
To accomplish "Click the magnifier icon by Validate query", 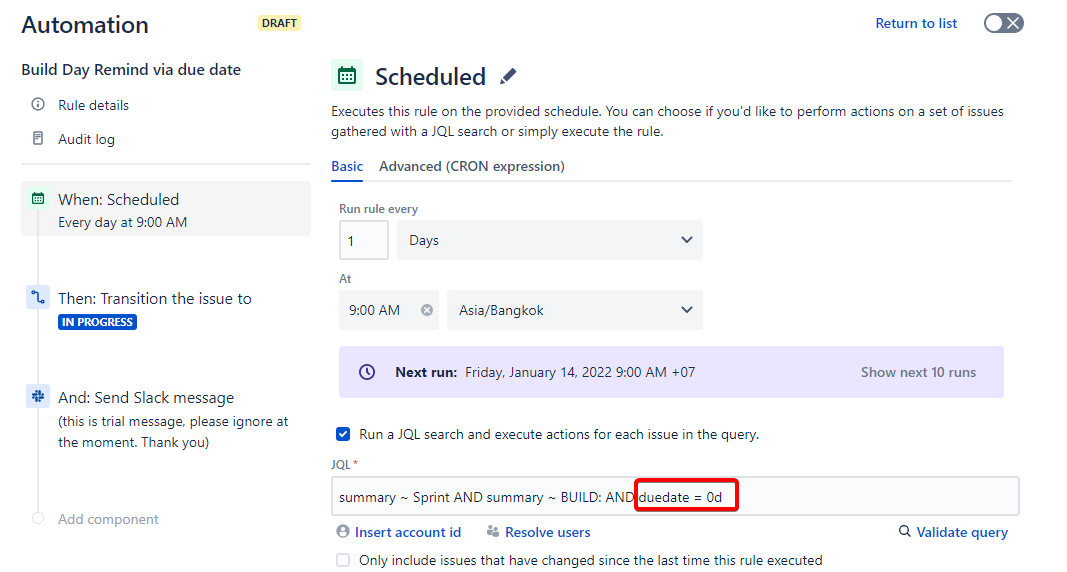I will (904, 531).
